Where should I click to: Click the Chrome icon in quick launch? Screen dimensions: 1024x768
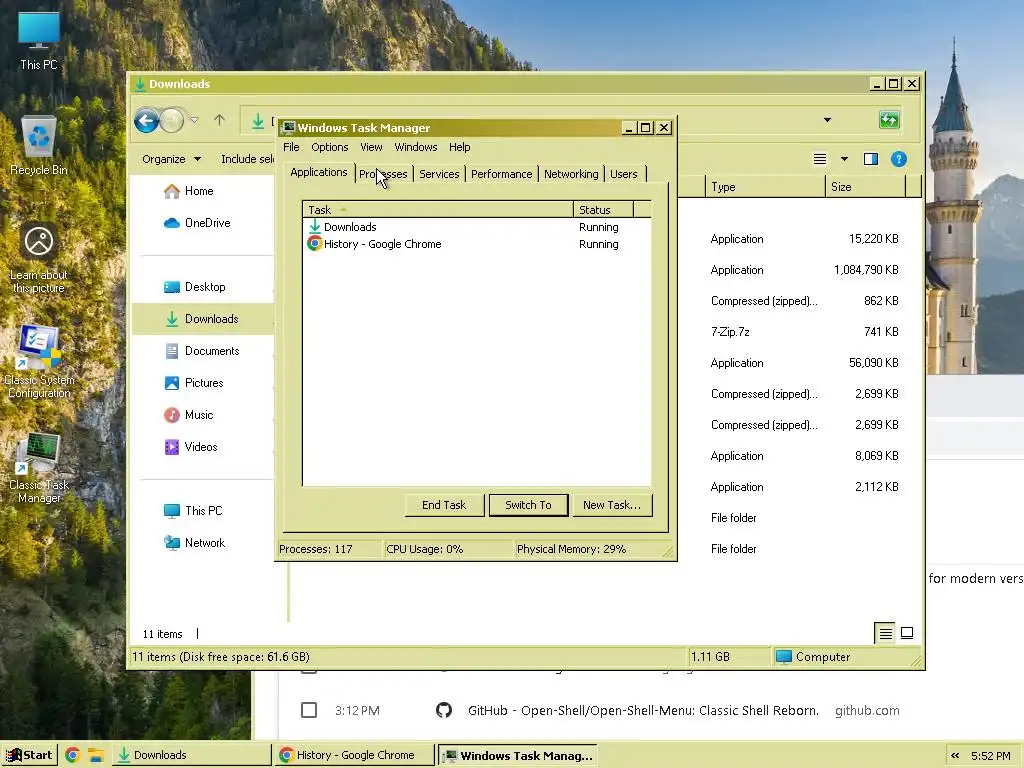click(72, 756)
